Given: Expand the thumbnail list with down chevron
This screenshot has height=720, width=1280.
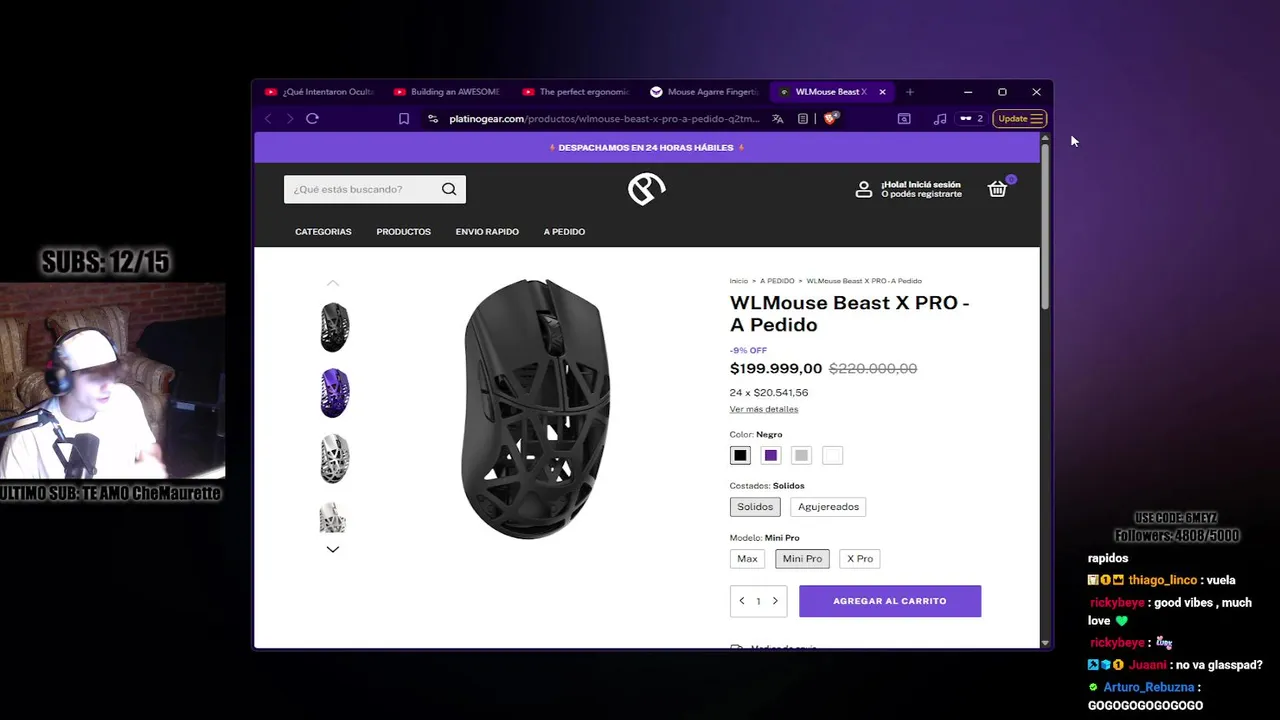Looking at the screenshot, I should tap(333, 549).
